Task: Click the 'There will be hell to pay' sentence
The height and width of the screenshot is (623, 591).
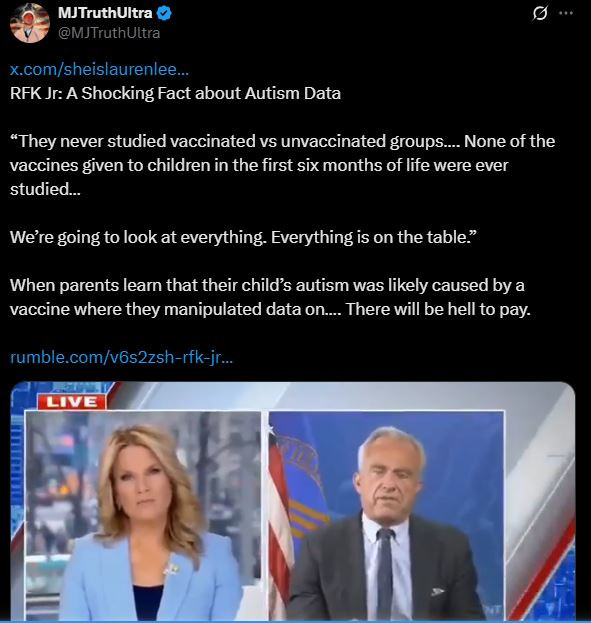Action: click(438, 309)
